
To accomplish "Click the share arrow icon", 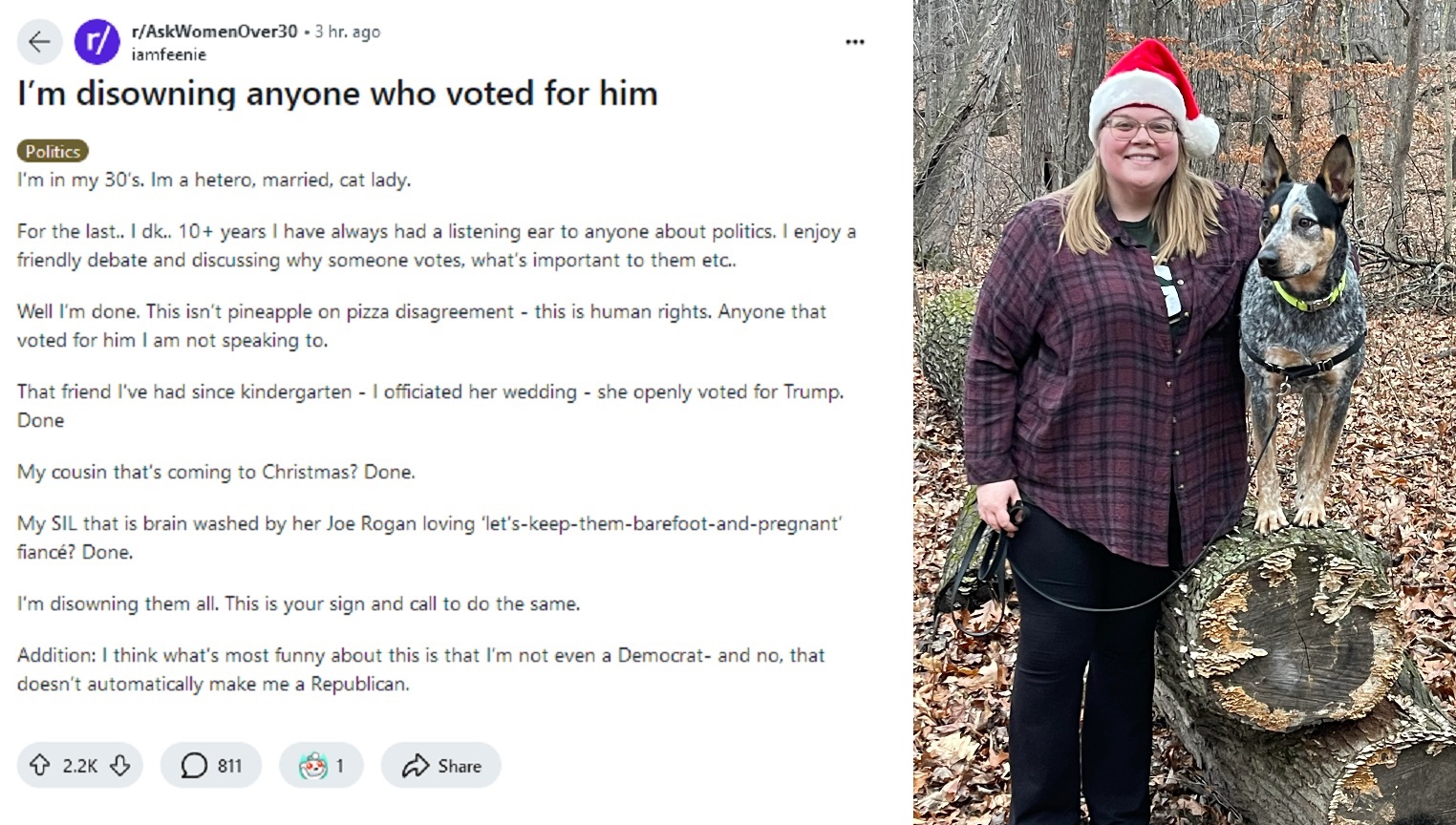I will tap(416, 766).
